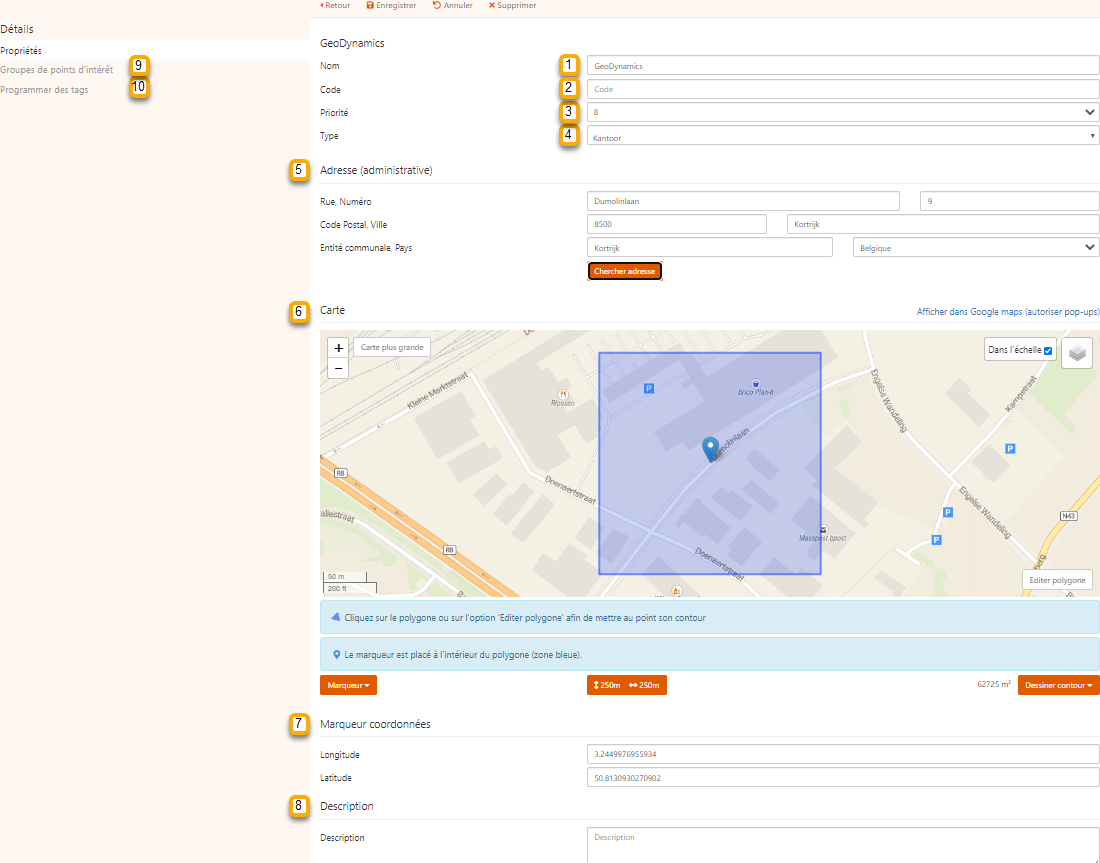Click Enregistrer in the top toolbar
The image size is (1100, 863).
click(392, 6)
